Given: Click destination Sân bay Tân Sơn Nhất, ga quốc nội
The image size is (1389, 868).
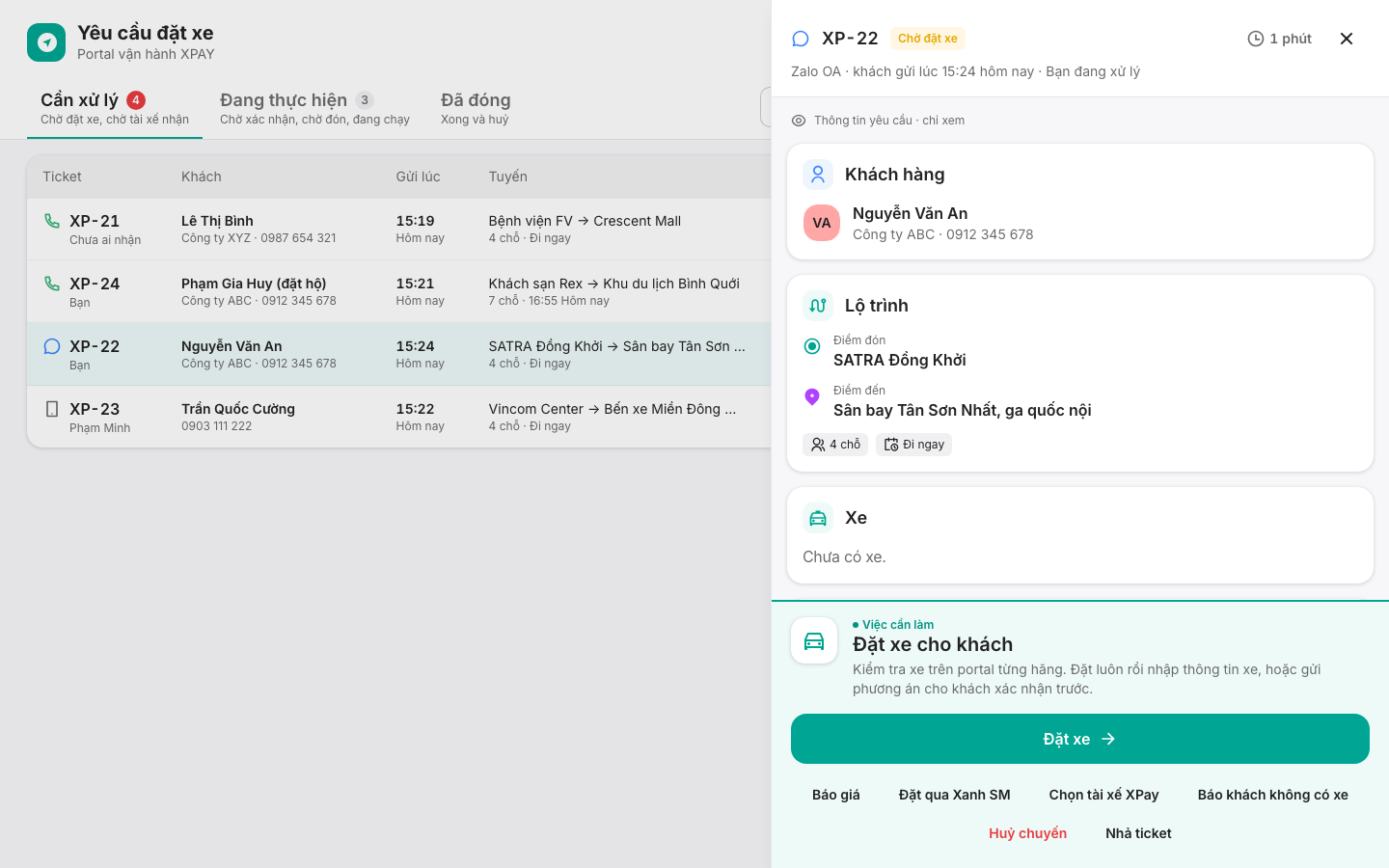Looking at the screenshot, I should tap(963, 410).
